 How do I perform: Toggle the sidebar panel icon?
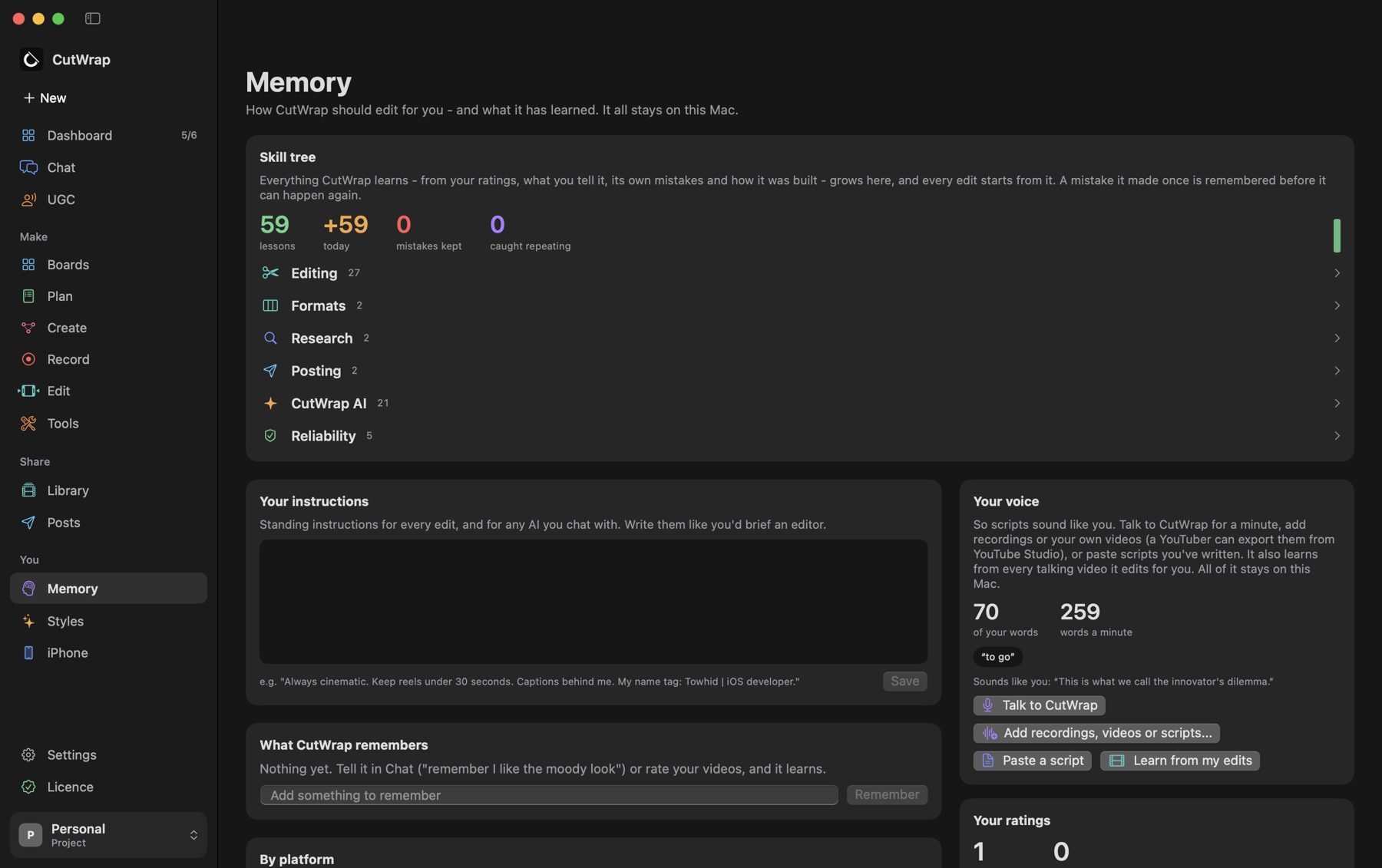click(92, 18)
